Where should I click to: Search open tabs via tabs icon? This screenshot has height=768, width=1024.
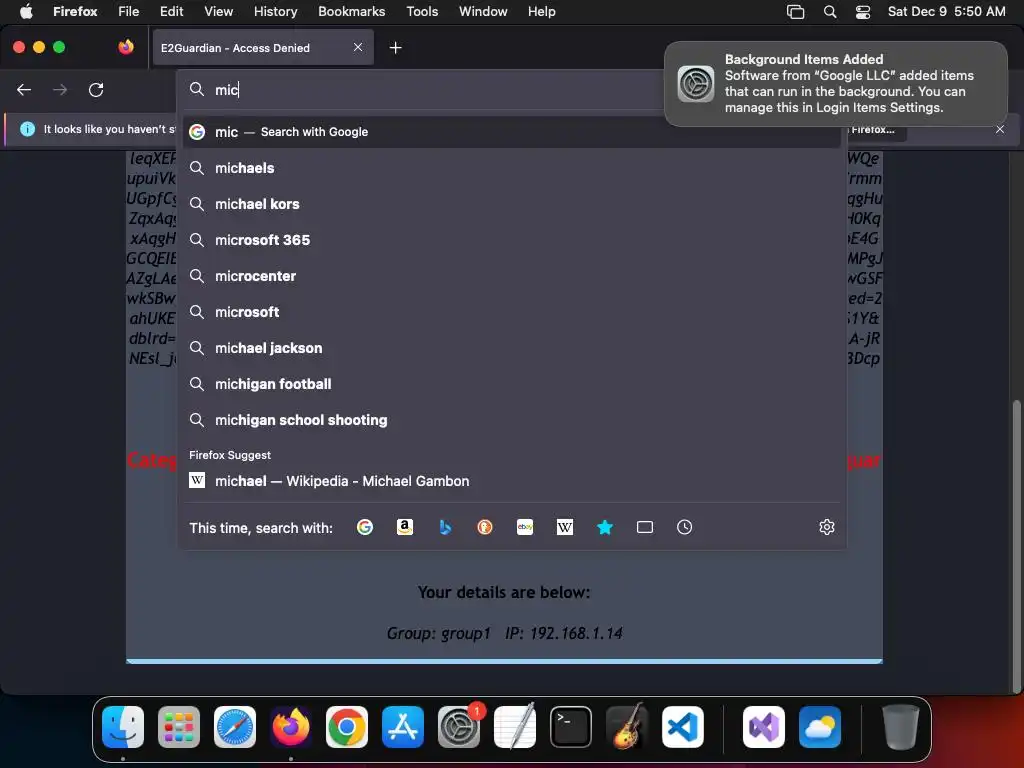645,527
